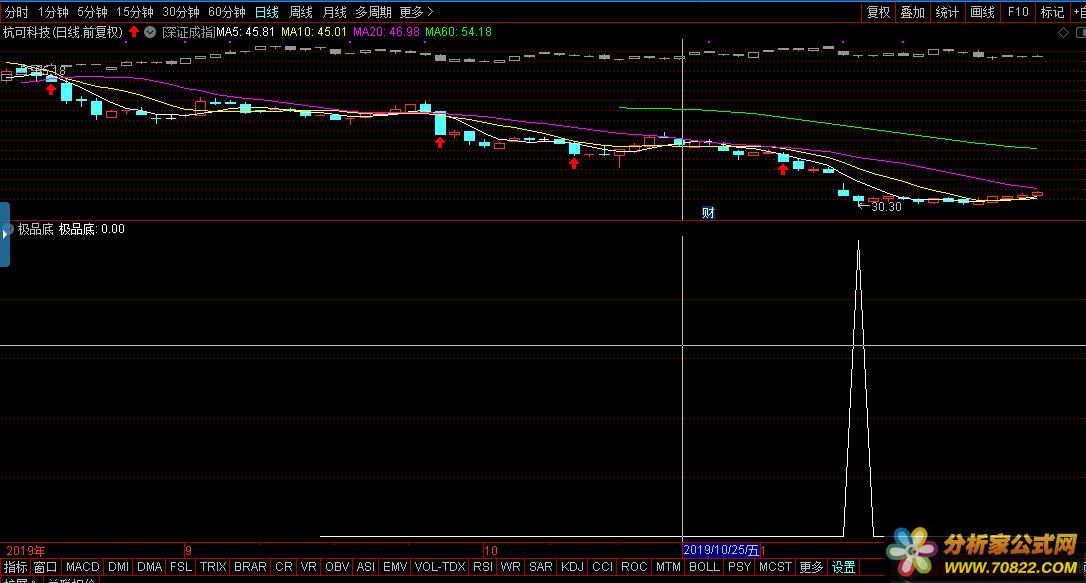Click the 30.30 low price label

pyautogui.click(x=887, y=206)
